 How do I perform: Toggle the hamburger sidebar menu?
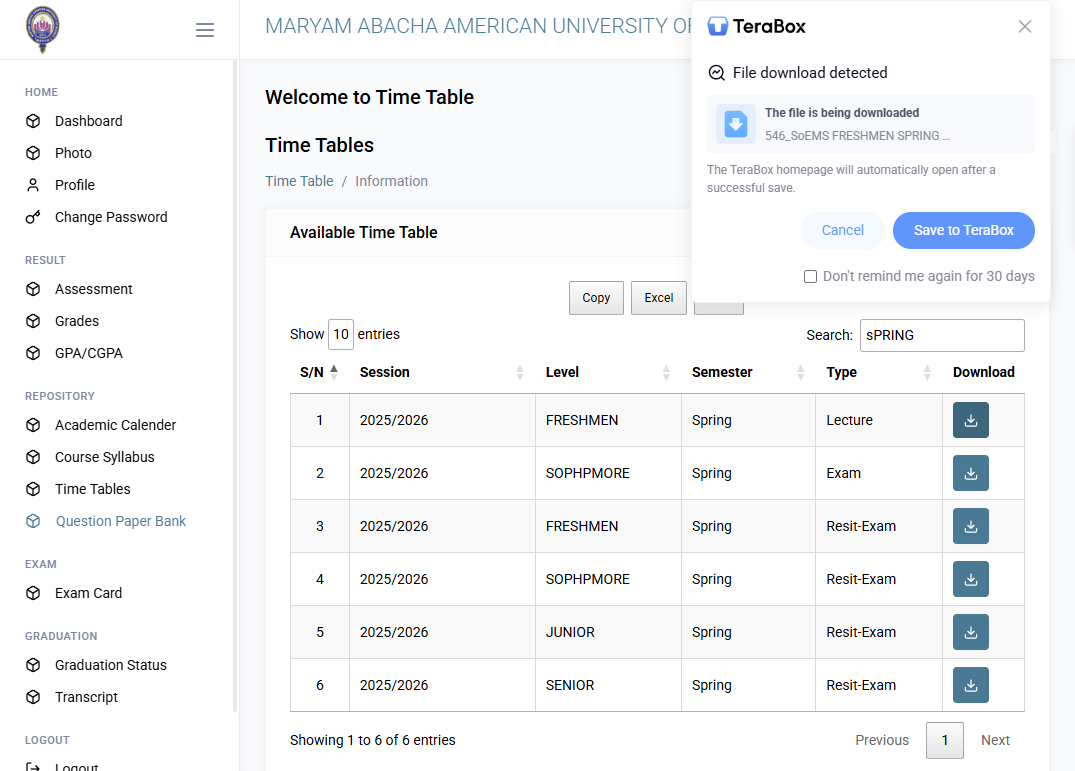[204, 29]
